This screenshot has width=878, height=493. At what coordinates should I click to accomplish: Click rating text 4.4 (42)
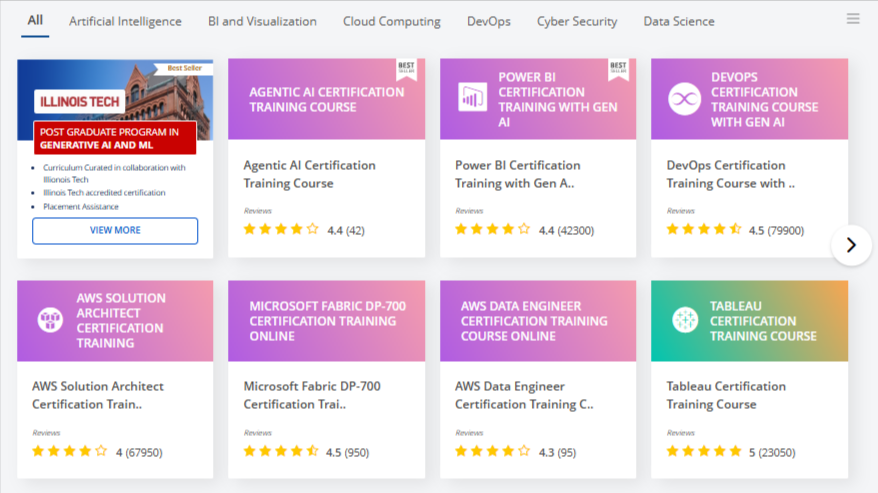click(345, 230)
